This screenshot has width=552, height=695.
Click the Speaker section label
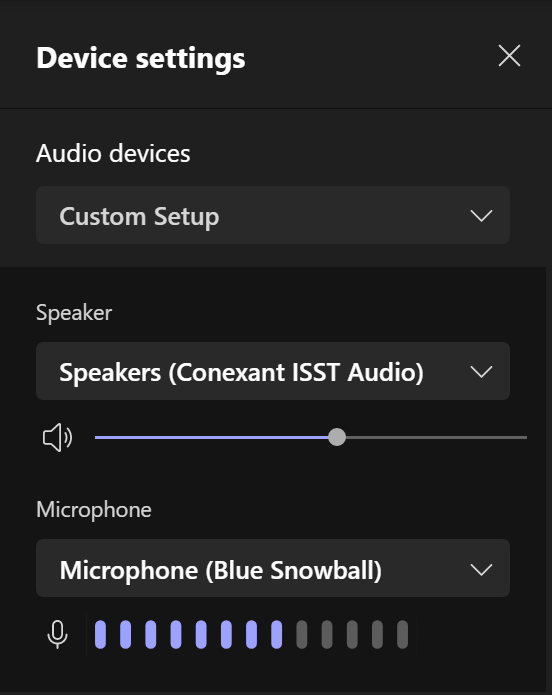pyautogui.click(x=74, y=313)
